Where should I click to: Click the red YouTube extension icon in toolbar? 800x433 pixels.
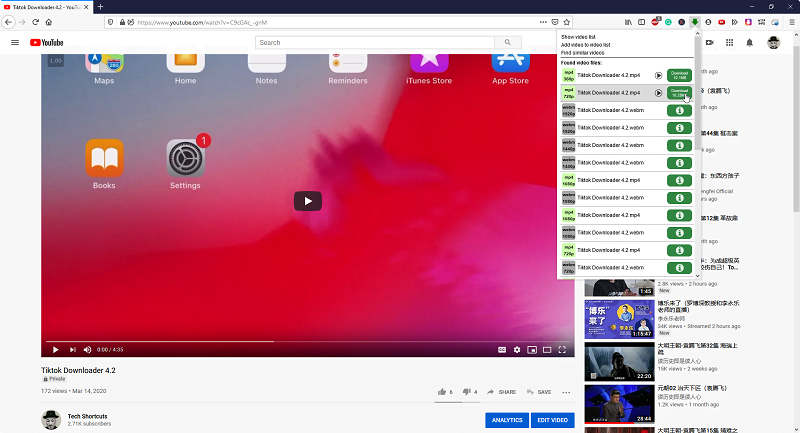tap(721, 22)
